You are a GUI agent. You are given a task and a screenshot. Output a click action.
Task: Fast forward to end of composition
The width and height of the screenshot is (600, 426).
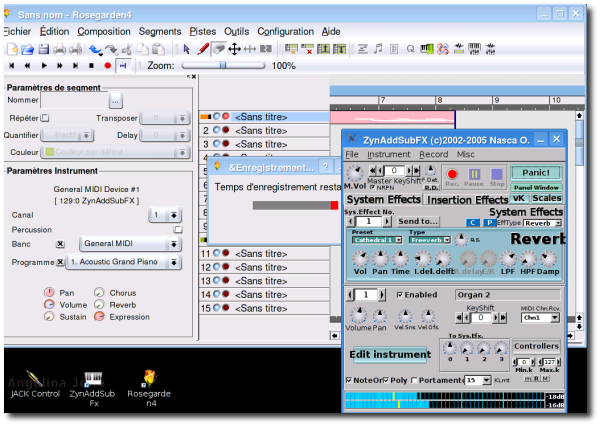coord(75,66)
